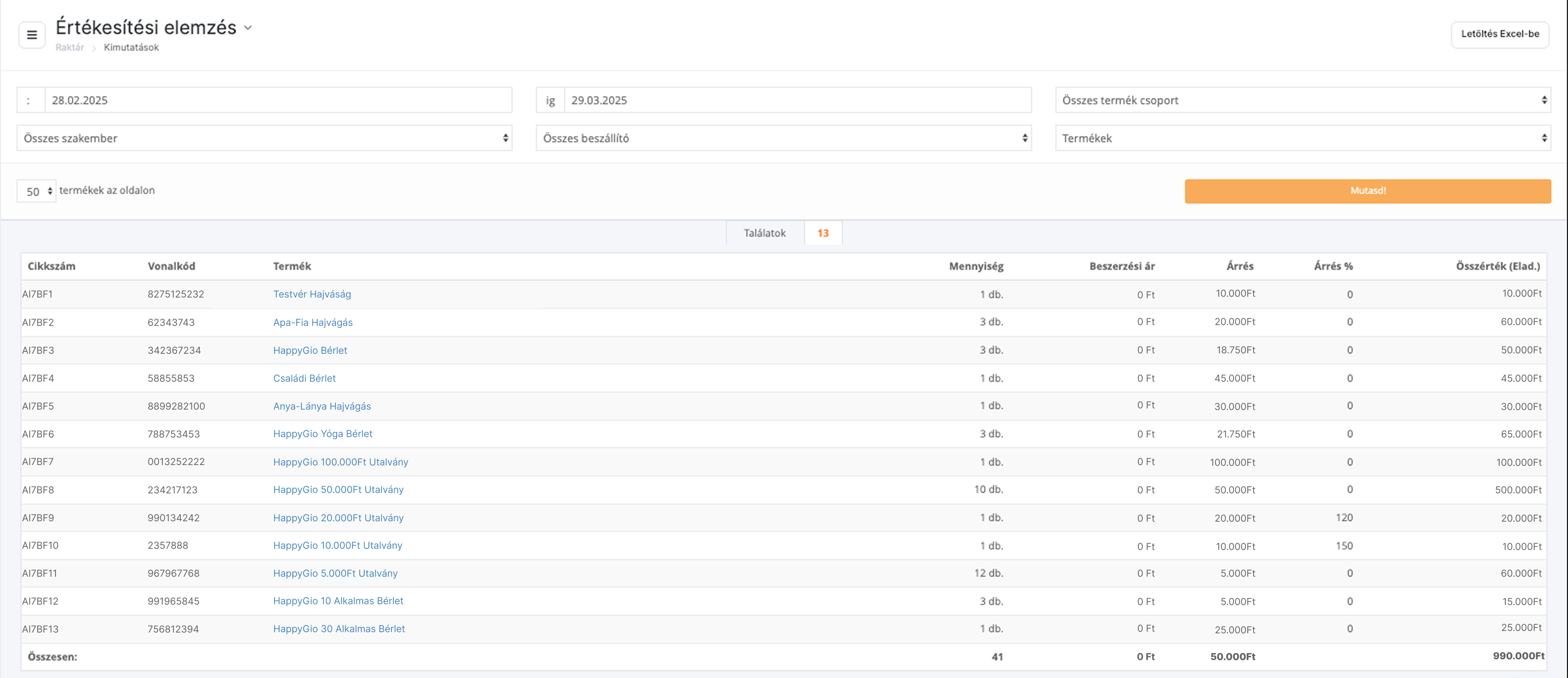
Task: Open the Termékek type dropdown
Action: 1302,138
